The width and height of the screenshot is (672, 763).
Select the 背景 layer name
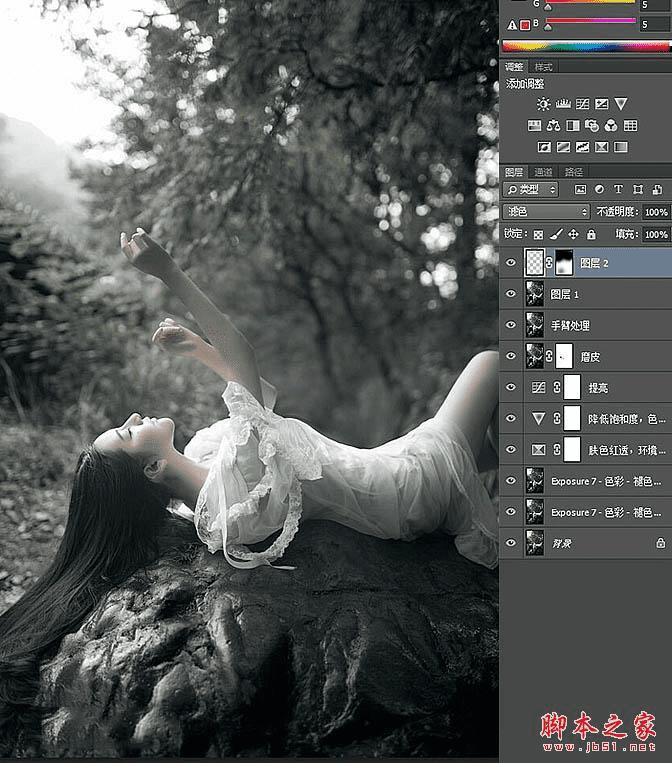click(x=561, y=544)
